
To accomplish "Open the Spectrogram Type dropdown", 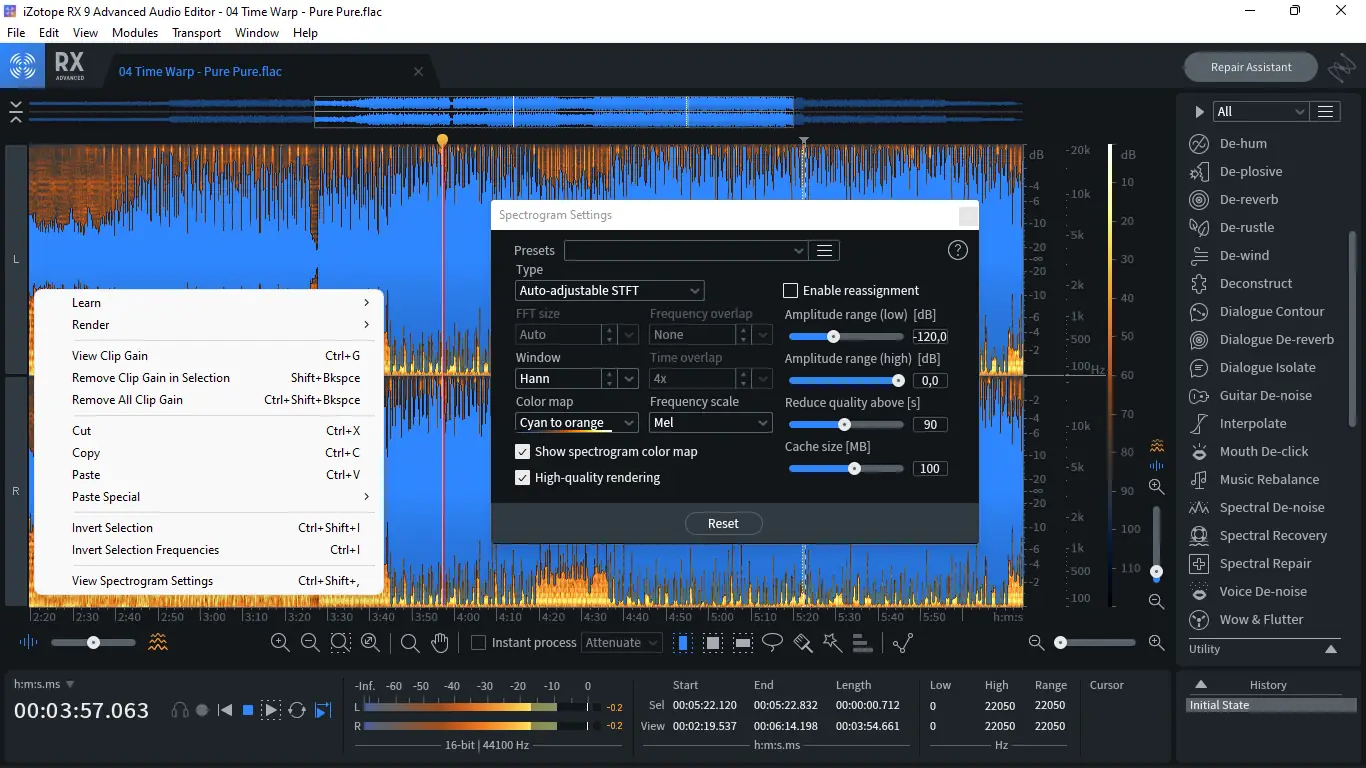I will 609,290.
